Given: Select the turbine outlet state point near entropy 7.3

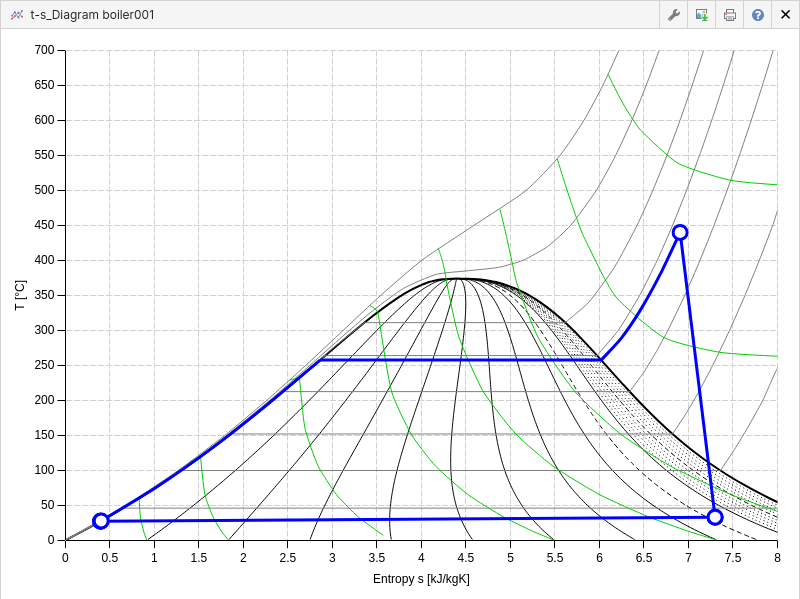Looking at the screenshot, I should pos(715,517).
